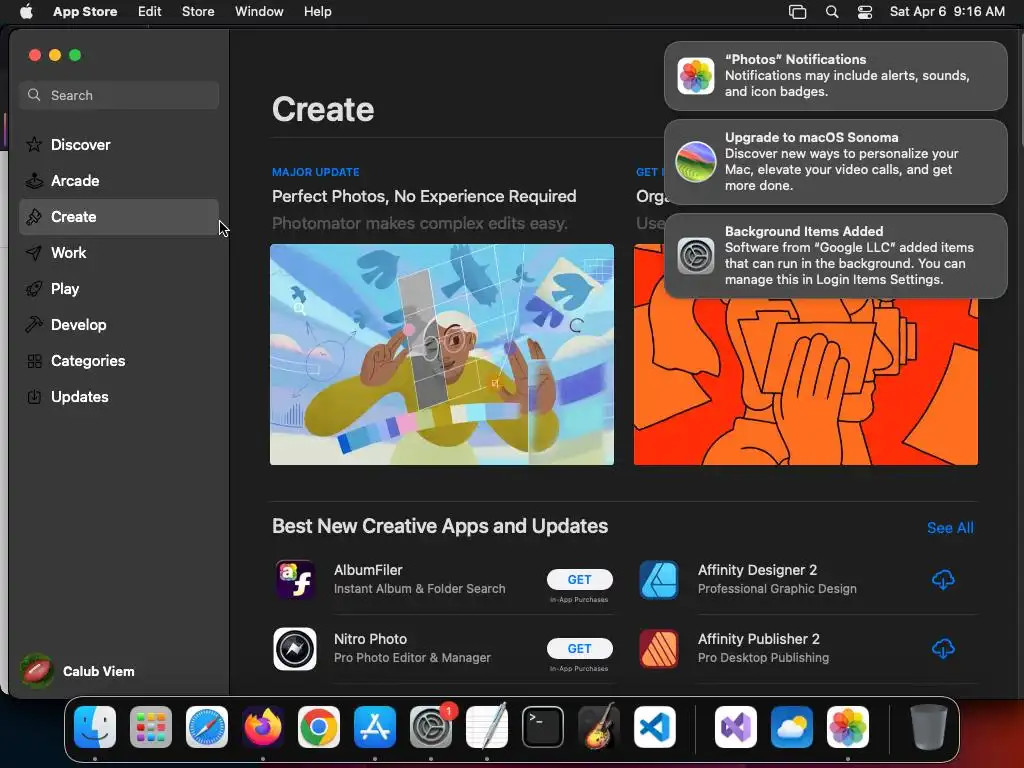Open System Settings from the Dock
This screenshot has width=1024, height=768.
[431, 727]
